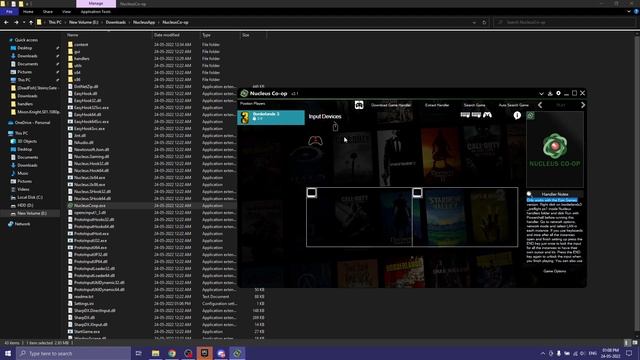Click the first keyboard icon in Nucleus
The height and width of the screenshot is (360, 640).
(465, 115)
